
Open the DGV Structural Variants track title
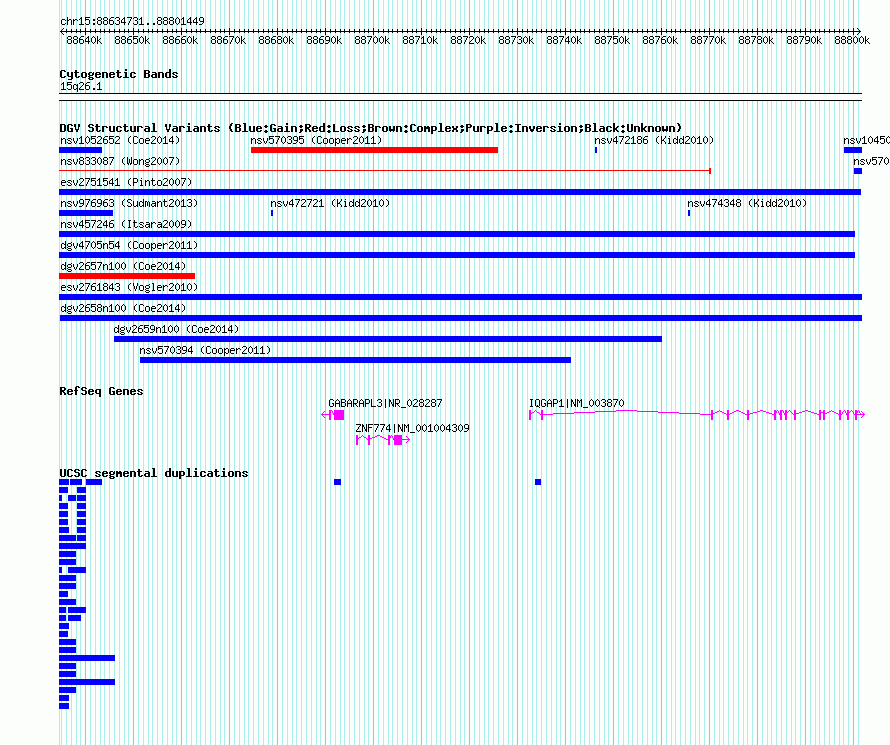(x=371, y=128)
